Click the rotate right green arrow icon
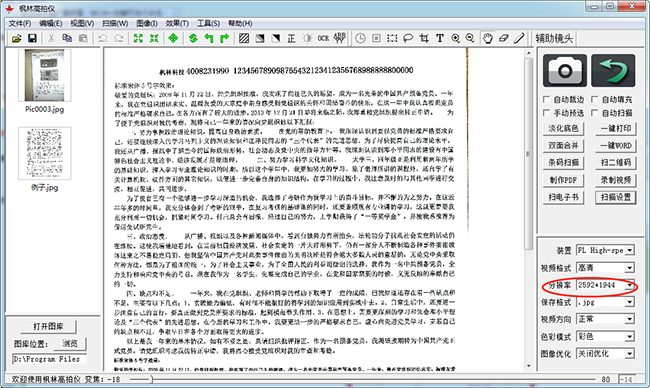Viewport: 650px width, 388px height. pos(225,39)
